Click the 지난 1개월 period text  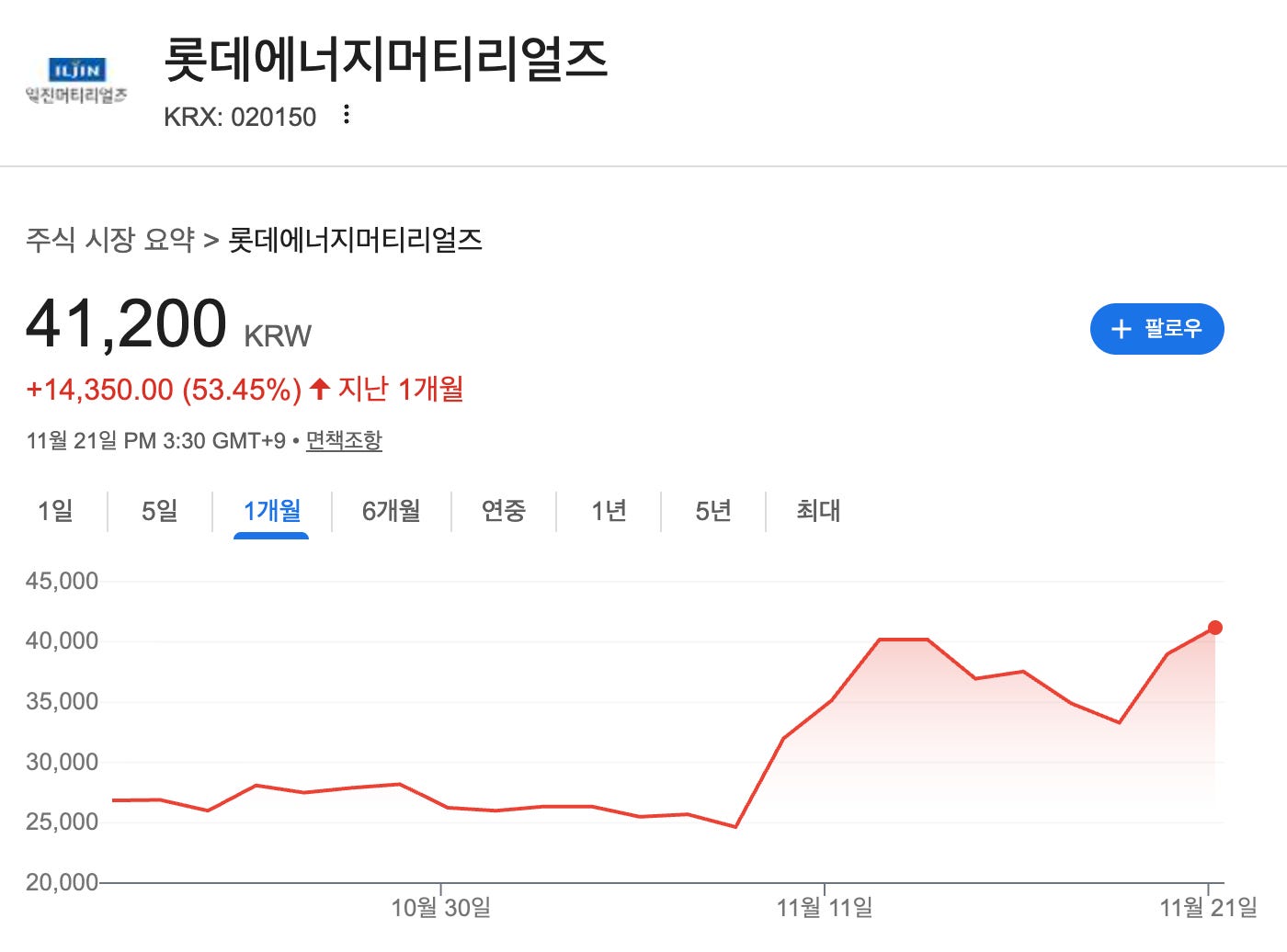point(401,389)
